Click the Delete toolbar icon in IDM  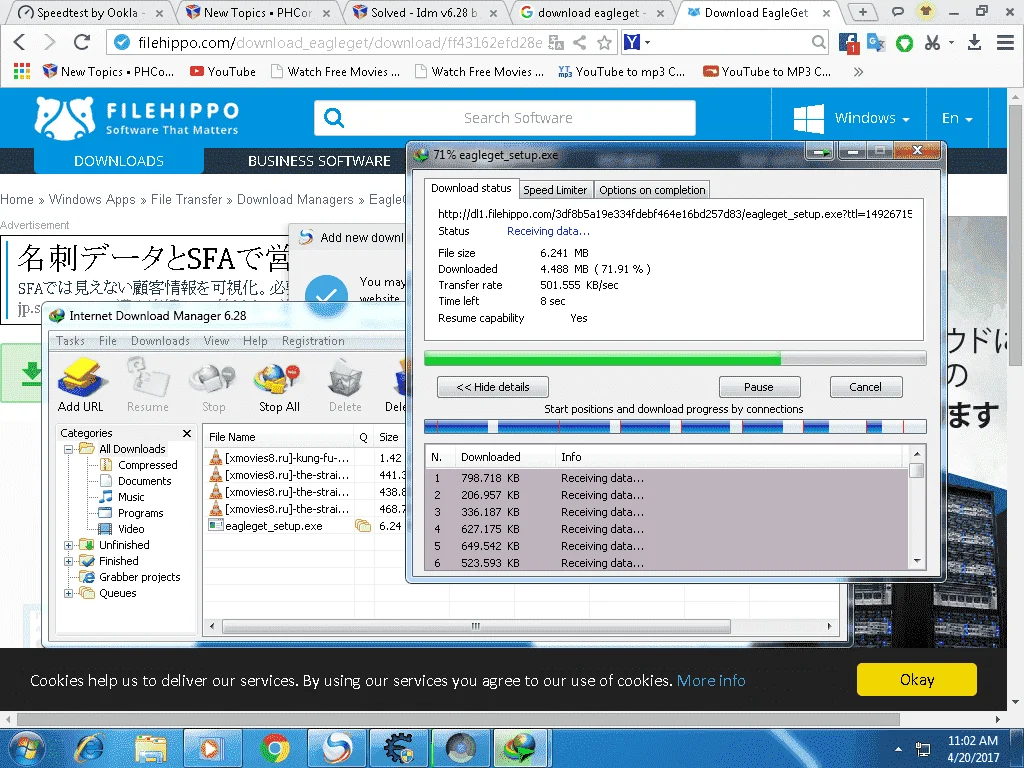pyautogui.click(x=345, y=387)
